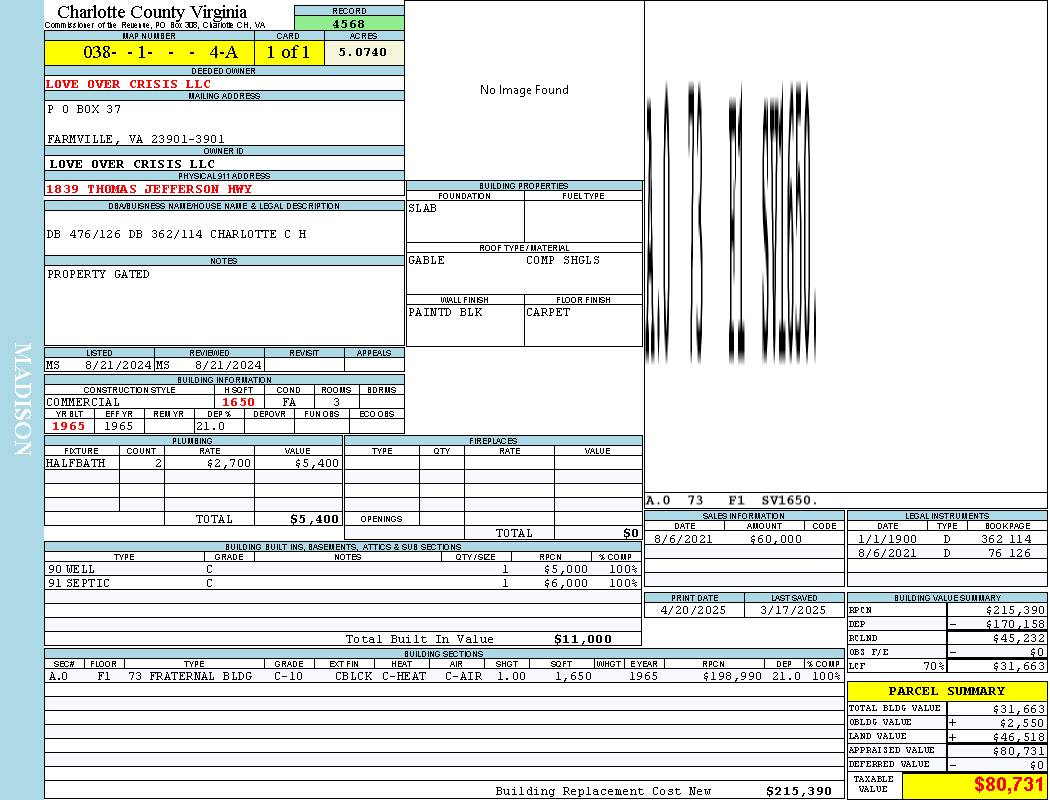Select the 90 WELL built-in row
Image resolution: width=1050 pixels, height=800 pixels.
[342, 570]
